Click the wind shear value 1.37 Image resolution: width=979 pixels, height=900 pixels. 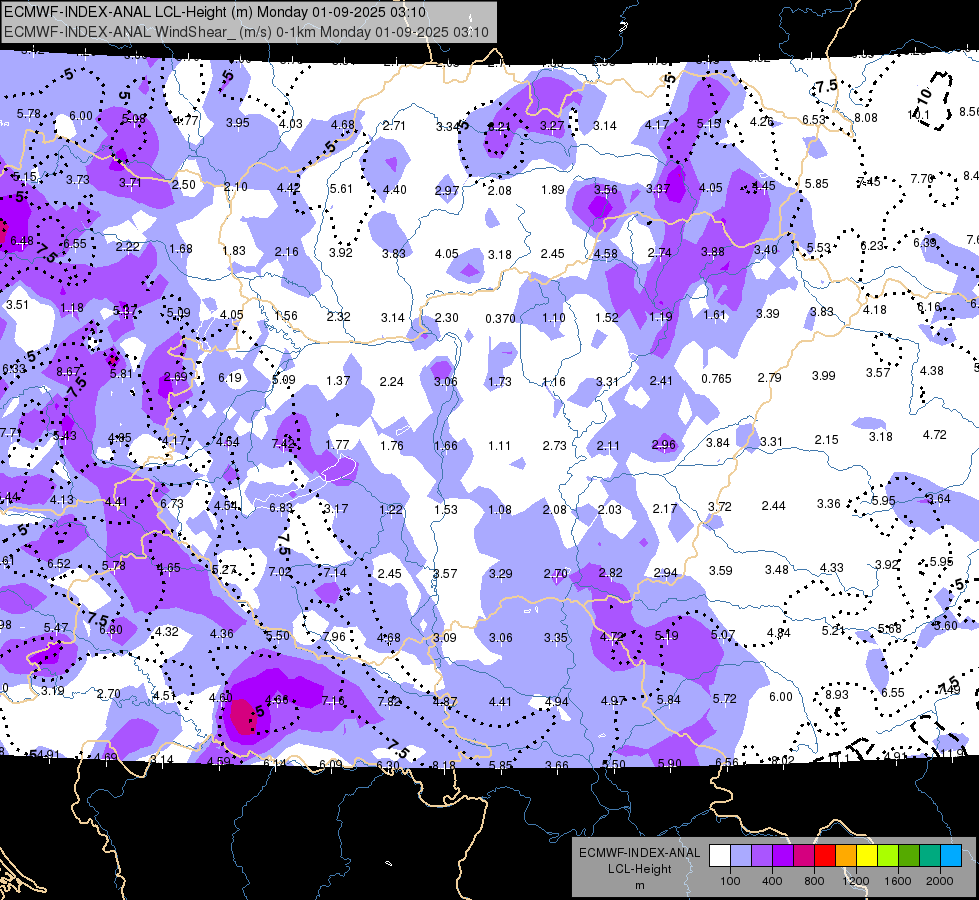click(x=338, y=380)
